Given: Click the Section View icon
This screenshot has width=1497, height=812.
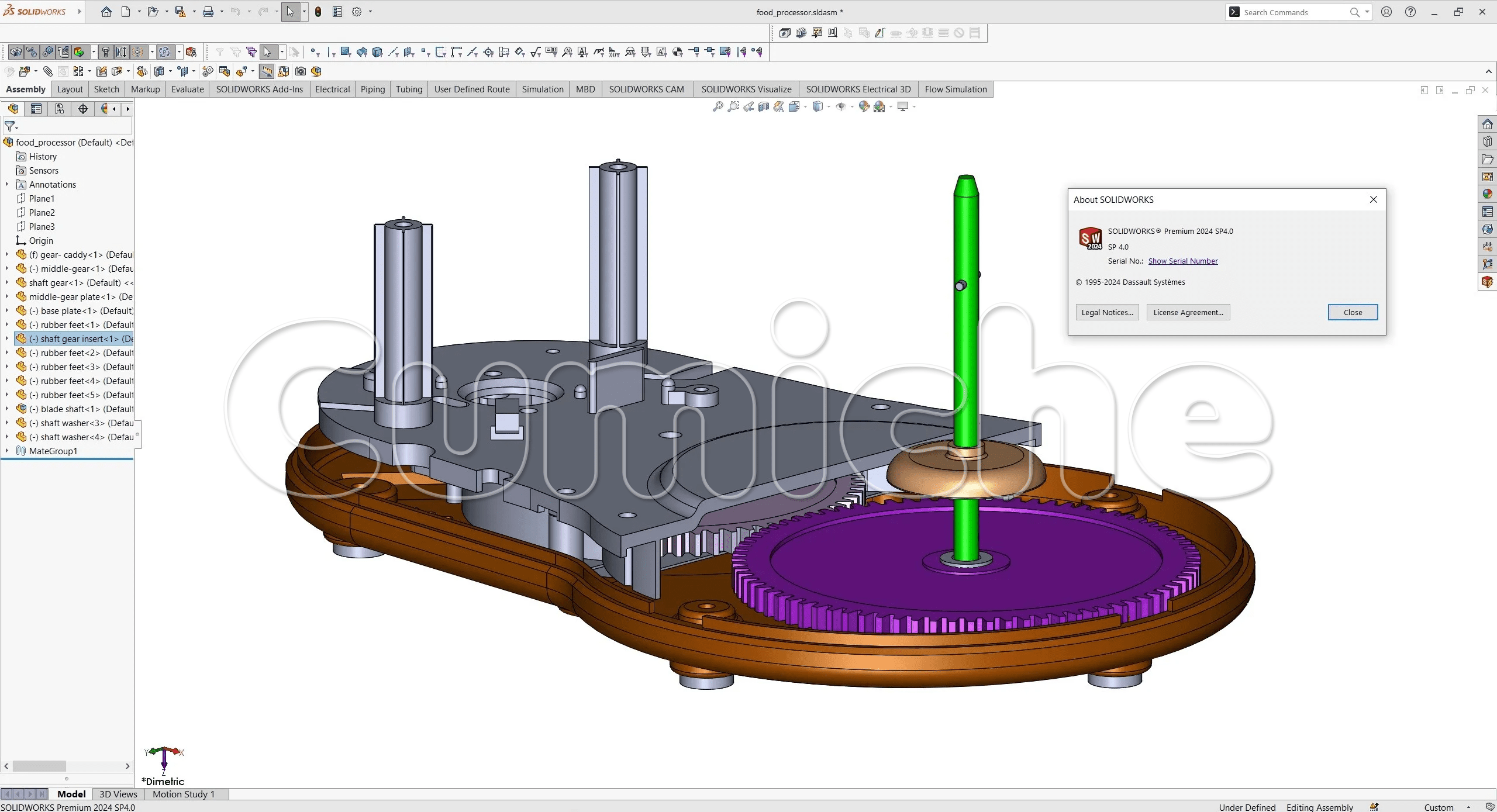Looking at the screenshot, I should click(764, 106).
